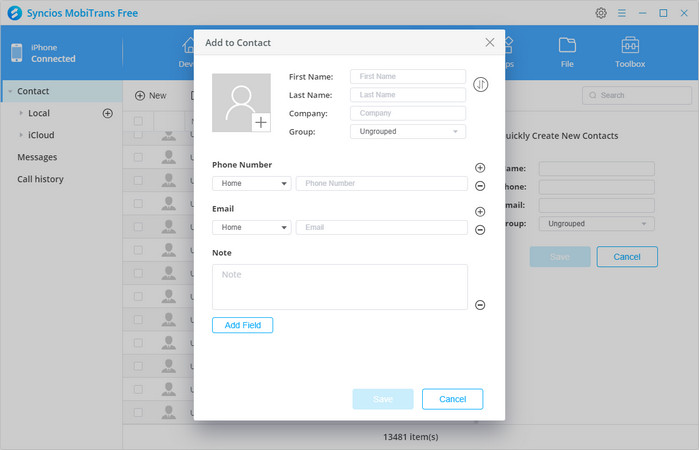Open the Toolbox tab
Image resolution: width=699 pixels, height=450 pixels.
(630, 53)
